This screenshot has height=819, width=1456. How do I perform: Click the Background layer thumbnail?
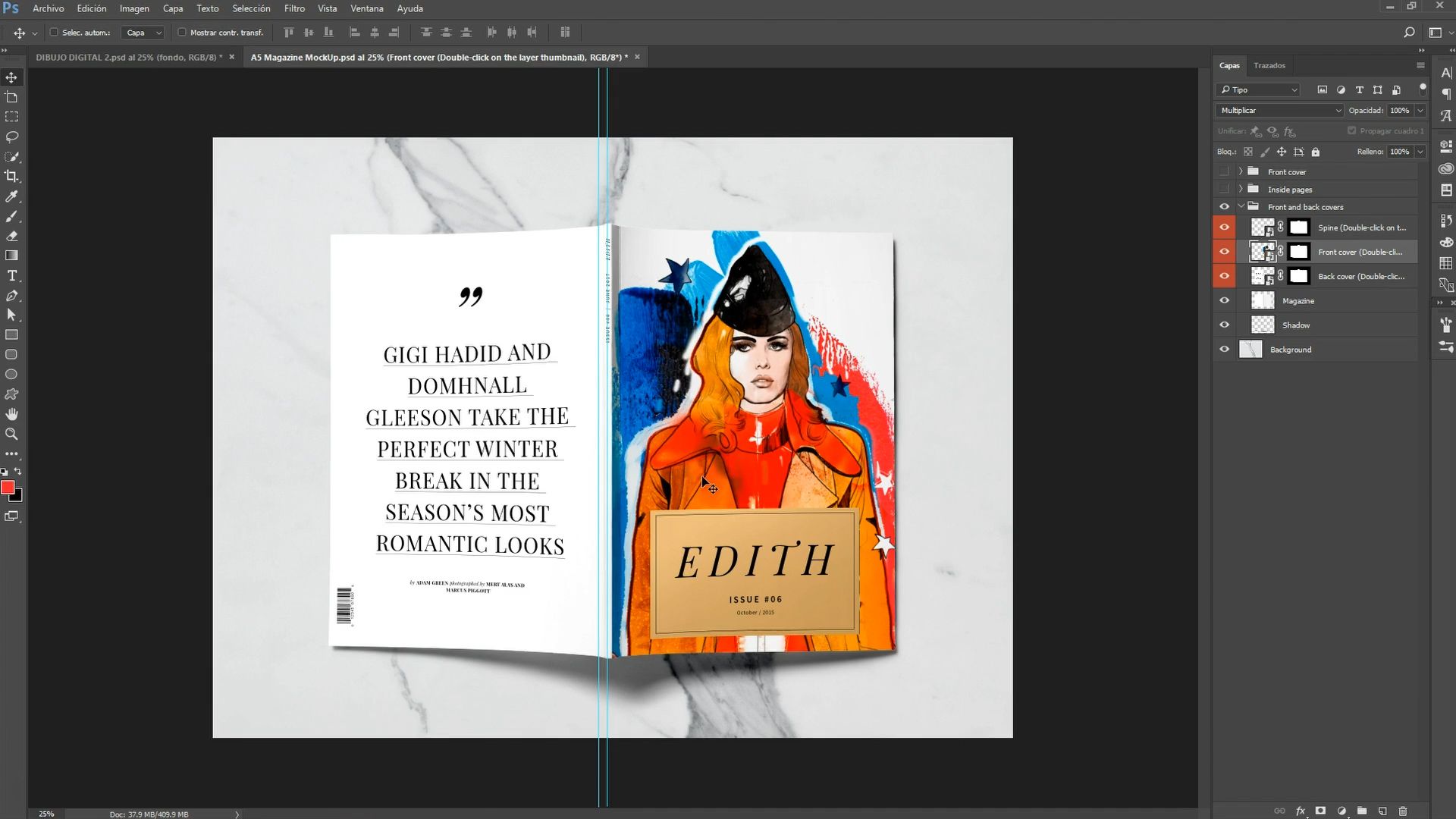point(1250,349)
